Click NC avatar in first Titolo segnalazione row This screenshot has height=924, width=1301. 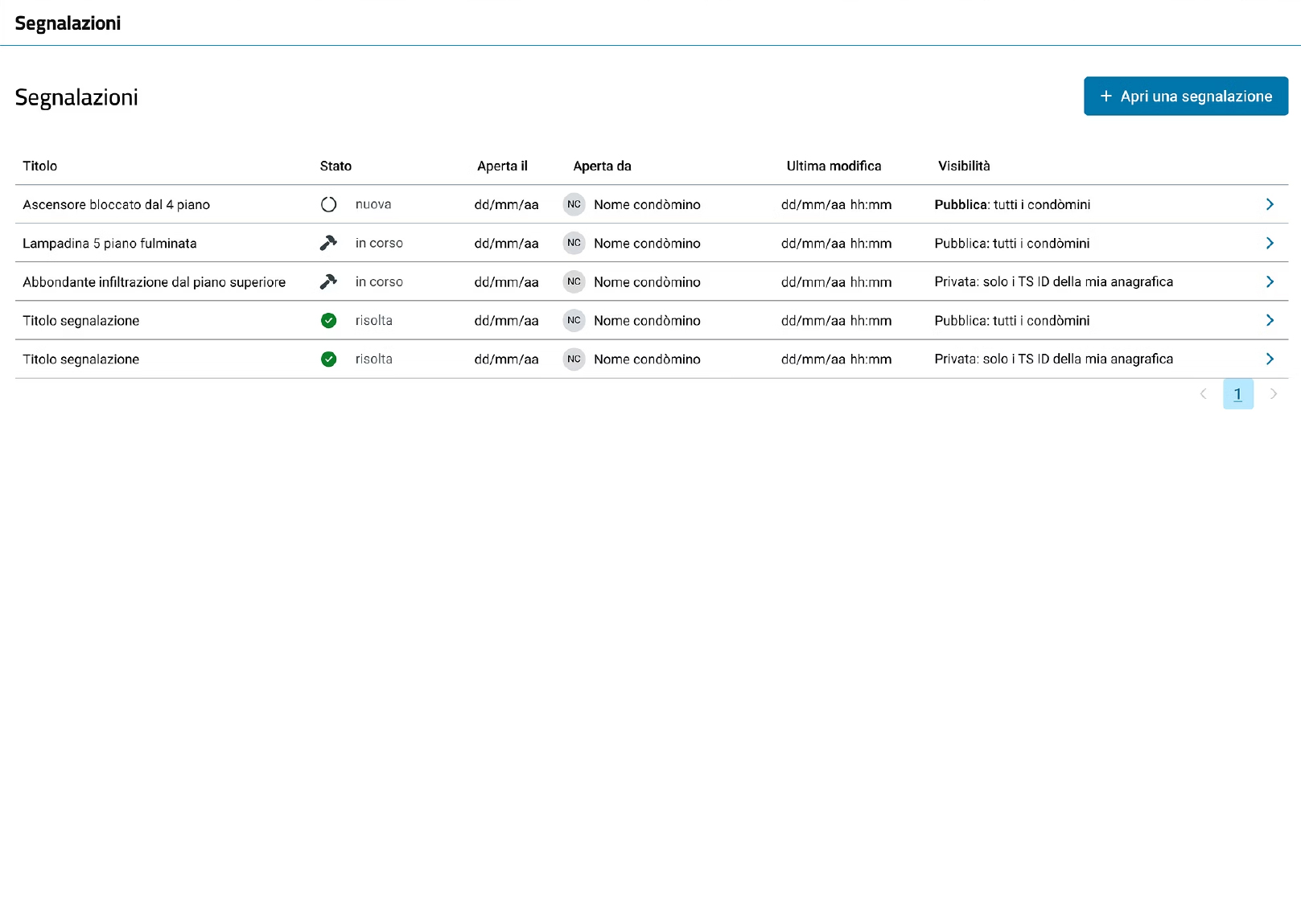[x=574, y=320]
